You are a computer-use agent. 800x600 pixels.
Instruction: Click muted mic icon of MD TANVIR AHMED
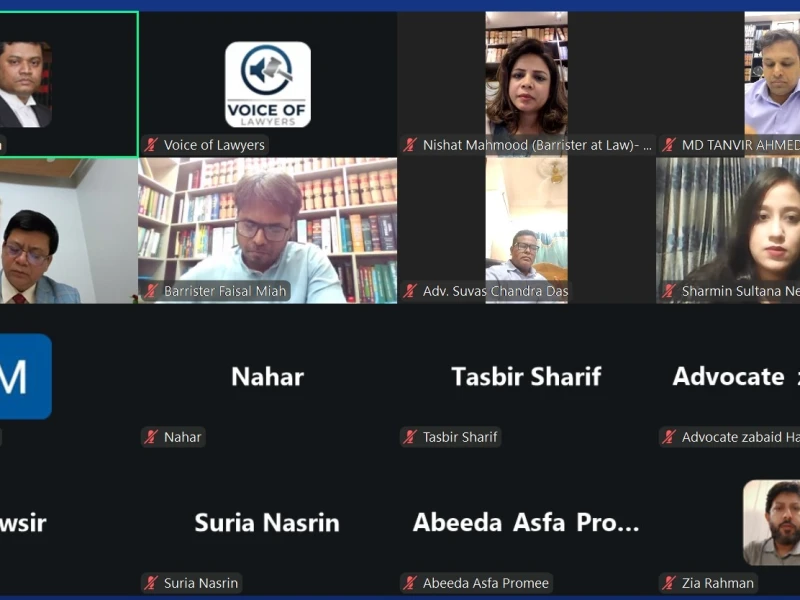tap(669, 145)
